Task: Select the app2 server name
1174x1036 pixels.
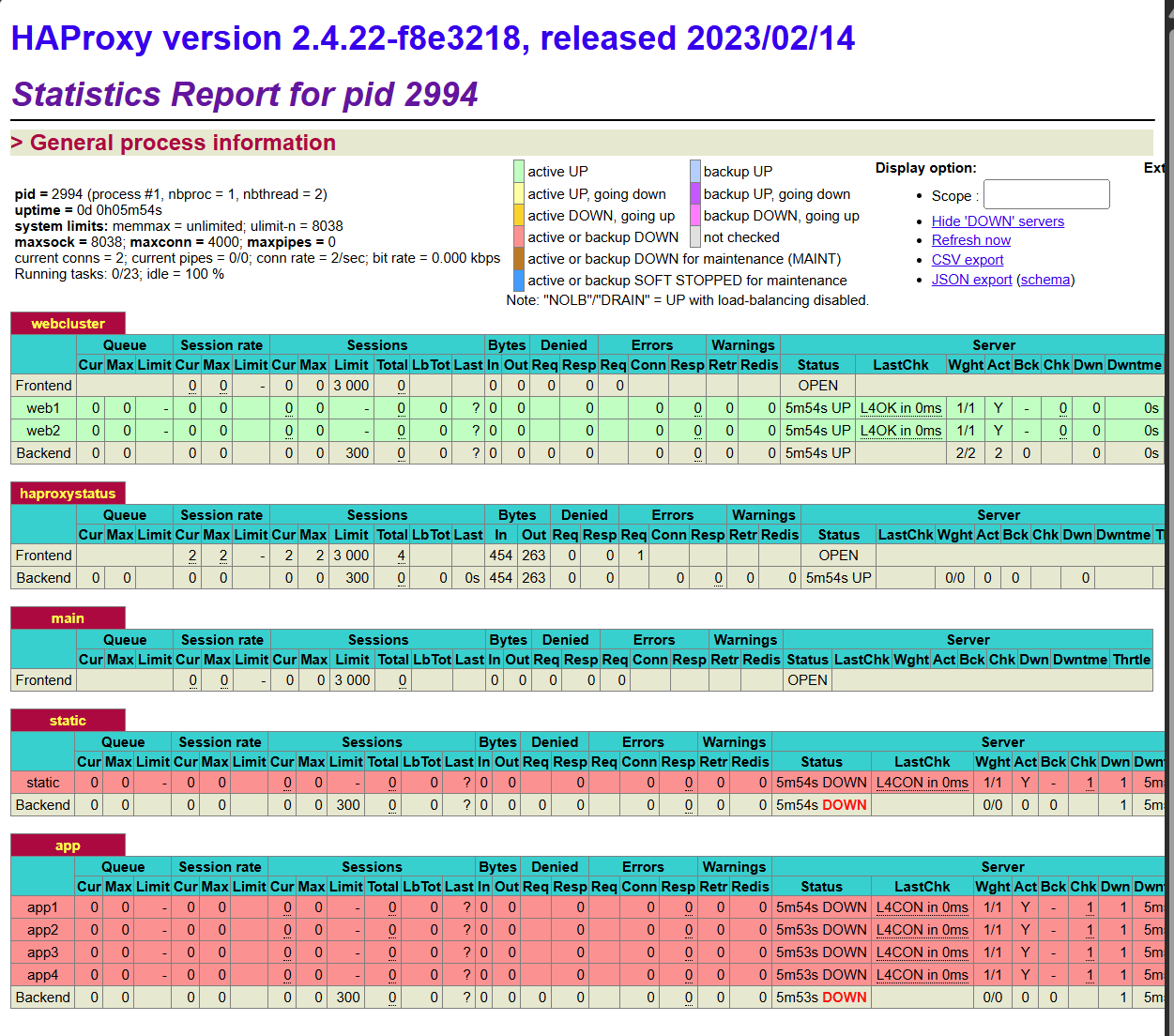Action: [43, 930]
